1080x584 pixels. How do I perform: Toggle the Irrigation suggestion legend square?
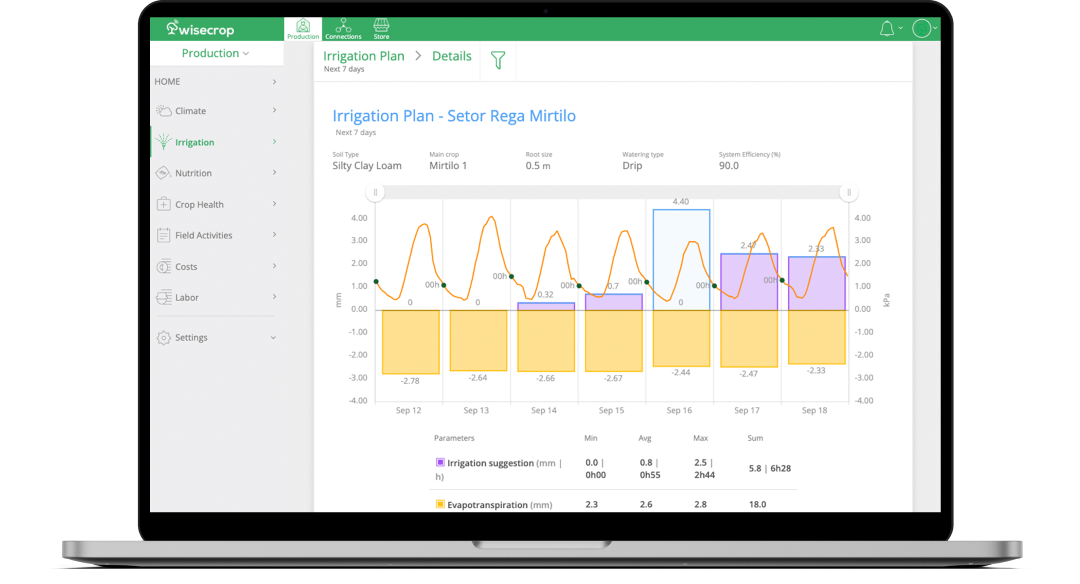click(x=440, y=463)
